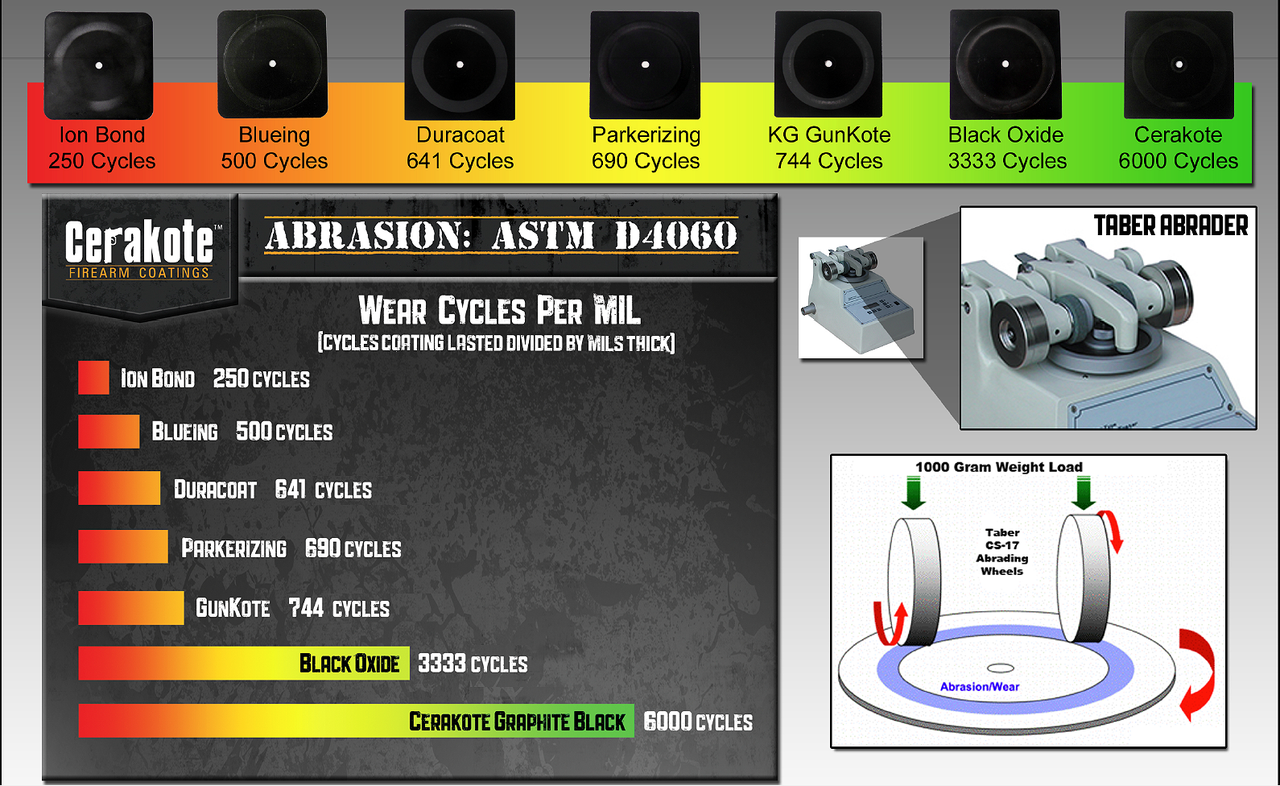This screenshot has width=1280, height=786.
Task: Select "Cerakote" name under its sample thumbnail
Action: pos(1179,135)
